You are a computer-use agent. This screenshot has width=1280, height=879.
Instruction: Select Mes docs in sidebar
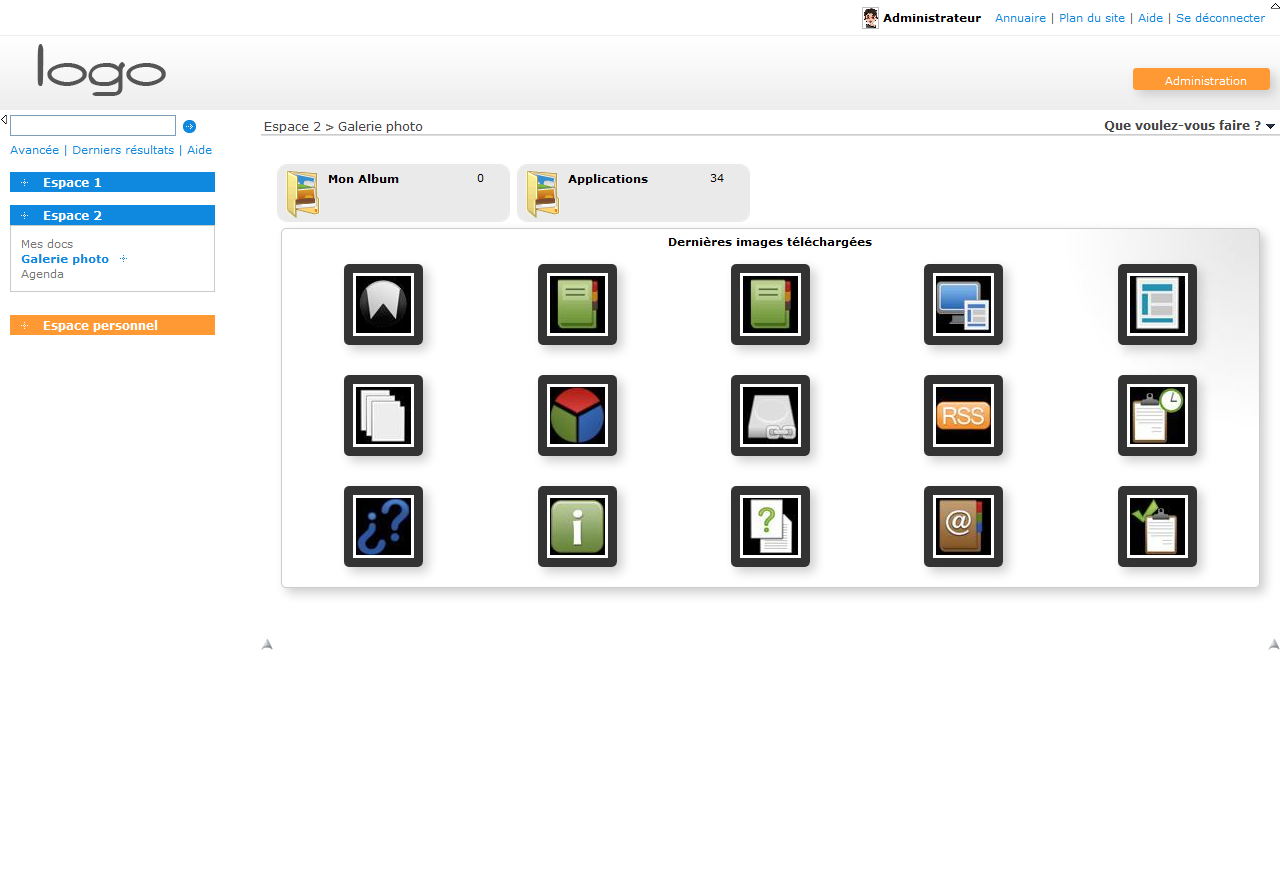point(47,244)
